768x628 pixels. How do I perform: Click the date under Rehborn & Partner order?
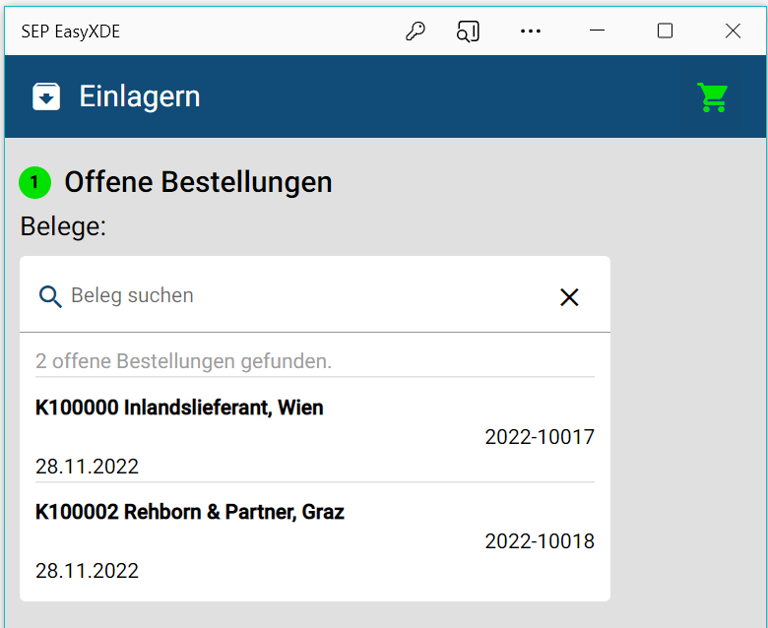point(87,571)
